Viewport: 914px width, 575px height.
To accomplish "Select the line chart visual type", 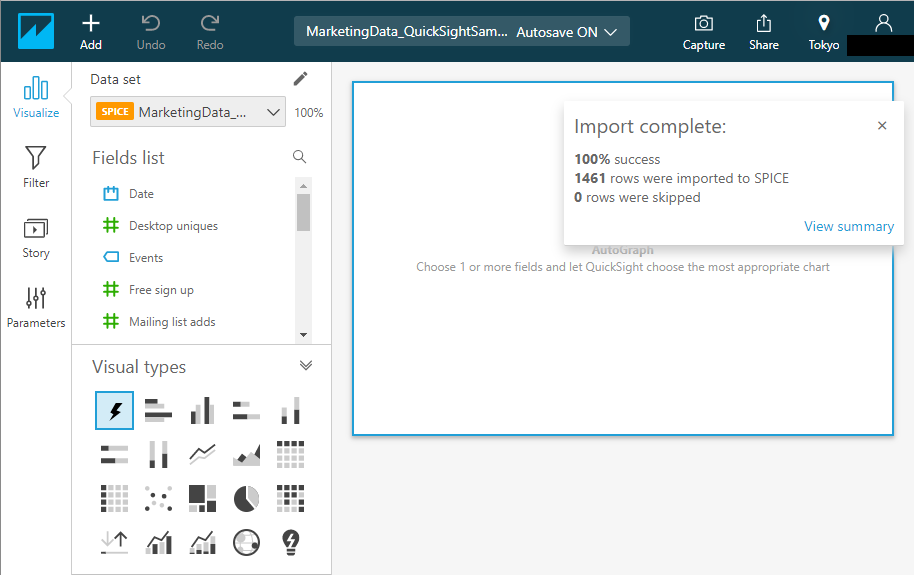I will [202, 454].
